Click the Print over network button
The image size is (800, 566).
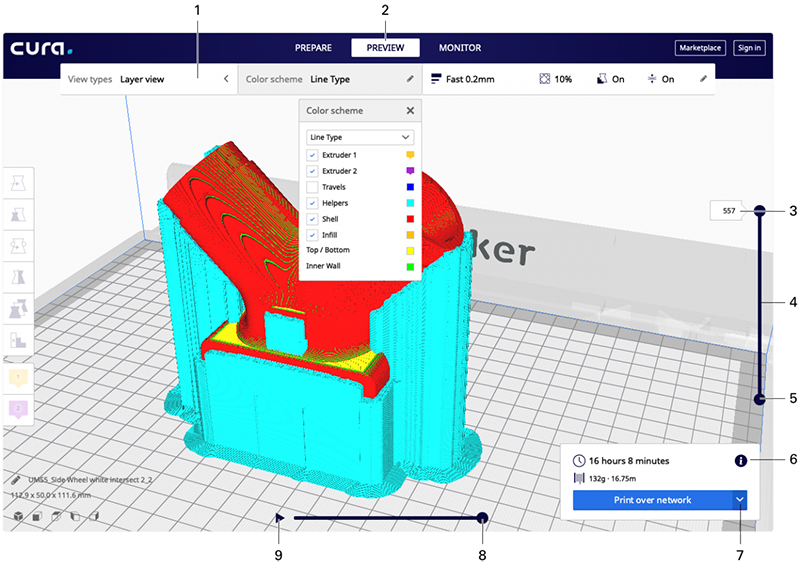651,499
